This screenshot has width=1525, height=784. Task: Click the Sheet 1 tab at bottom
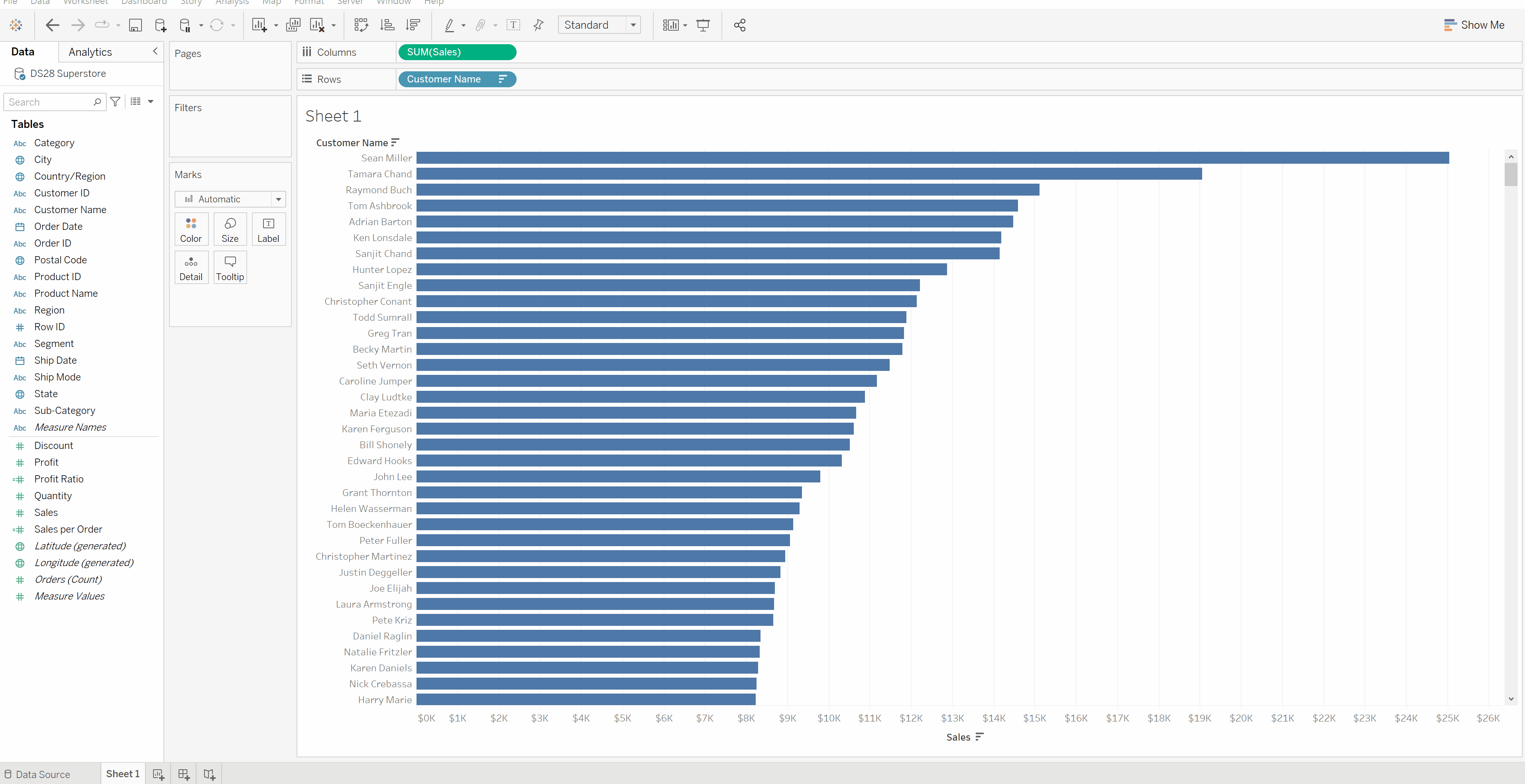[122, 773]
